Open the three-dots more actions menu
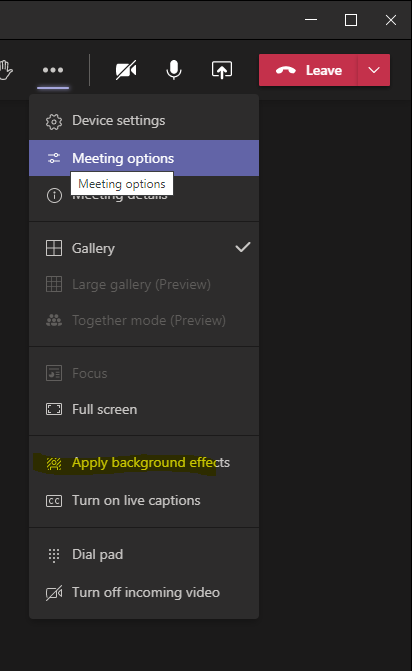 point(53,70)
